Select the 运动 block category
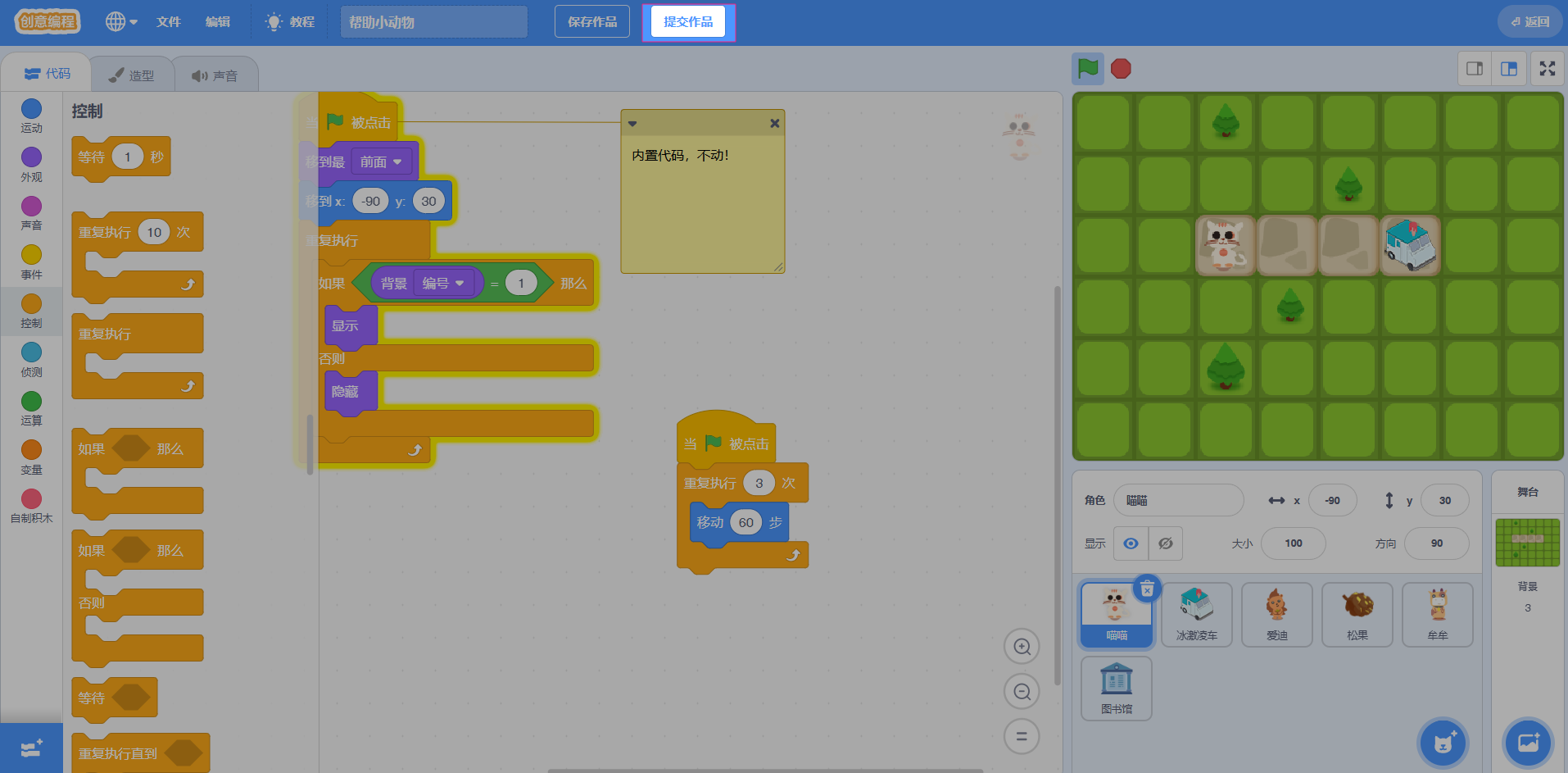The height and width of the screenshot is (773, 1568). (31, 116)
